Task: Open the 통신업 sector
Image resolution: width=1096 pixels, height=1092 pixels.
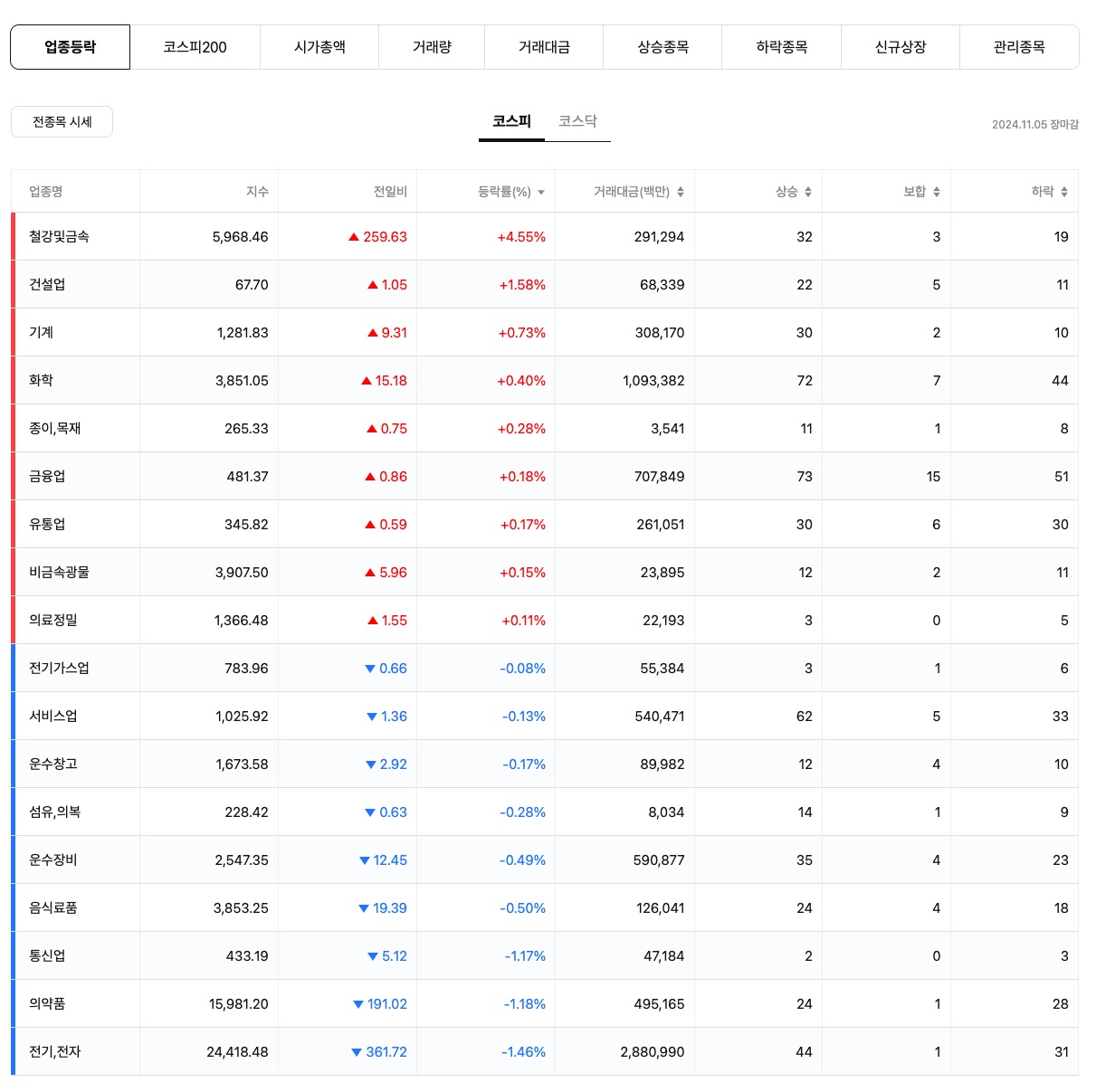Action: click(47, 955)
